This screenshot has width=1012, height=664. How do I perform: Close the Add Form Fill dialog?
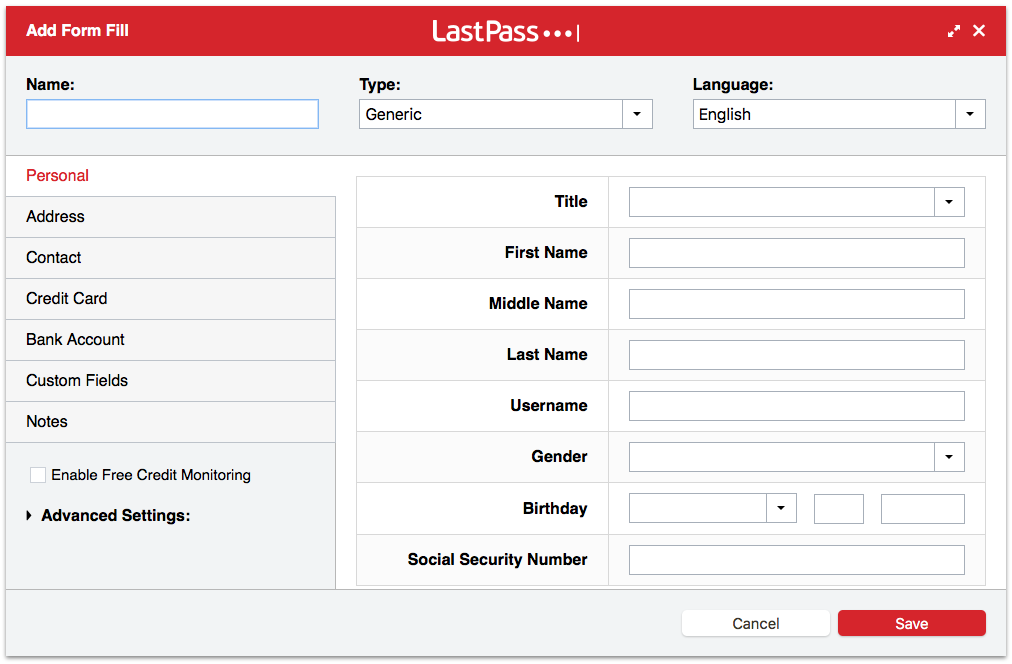[979, 30]
